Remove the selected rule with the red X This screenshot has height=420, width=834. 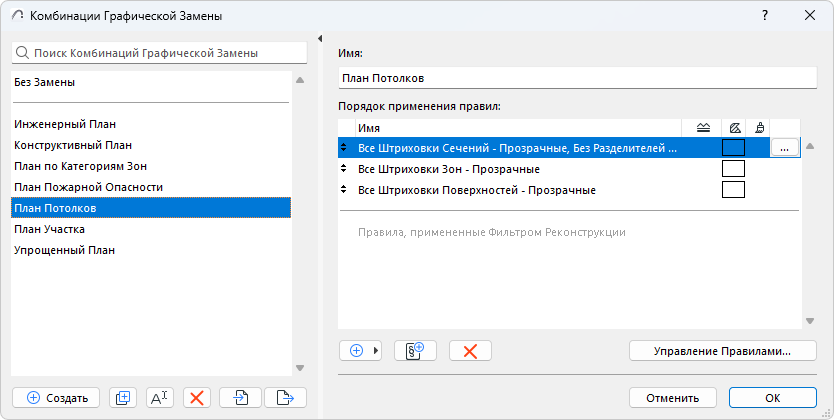click(x=470, y=351)
